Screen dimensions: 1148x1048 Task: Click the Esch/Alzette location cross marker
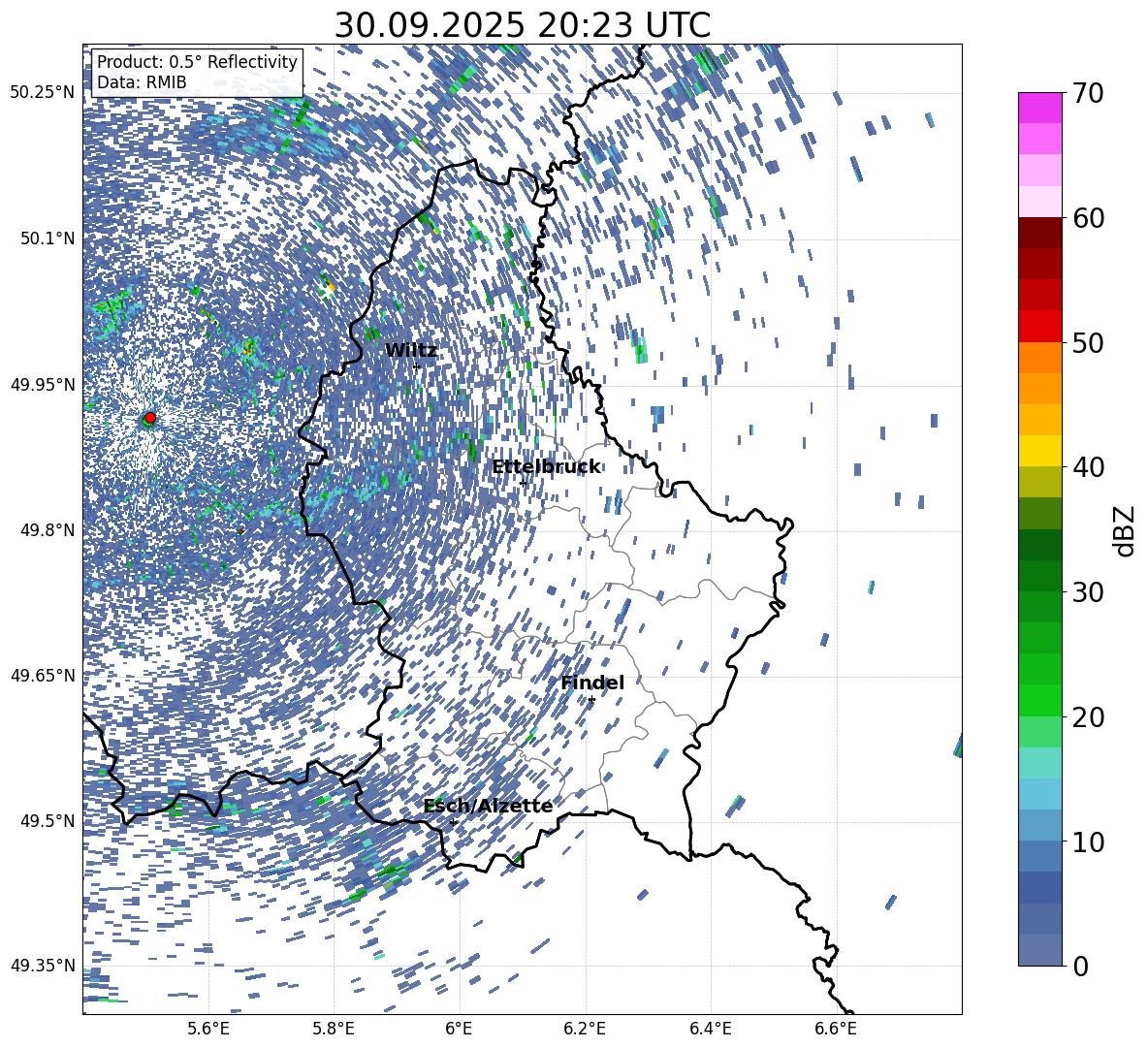453,822
